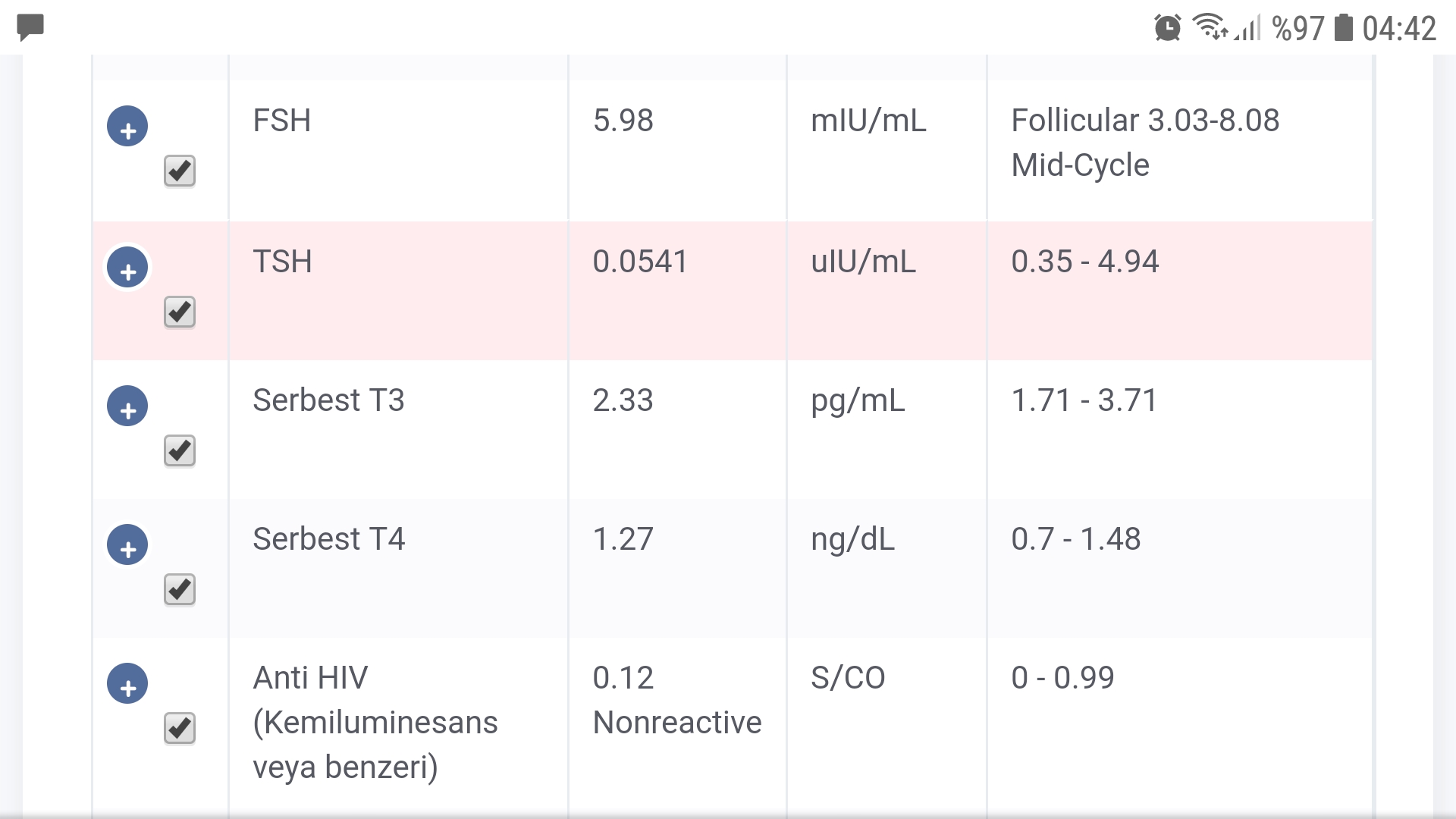The width and height of the screenshot is (1456, 819).
Task: Expand the highlighted TSH row entry
Action: [127, 267]
